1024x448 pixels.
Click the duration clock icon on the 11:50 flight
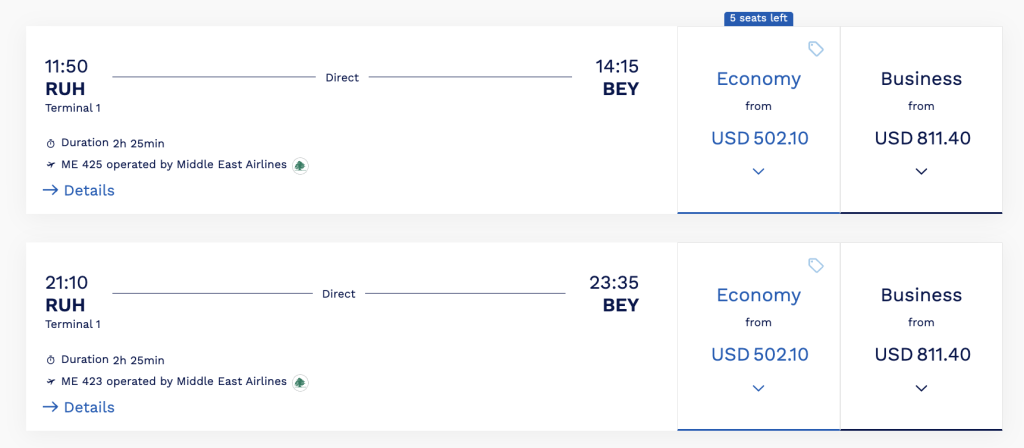pyautogui.click(x=51, y=144)
